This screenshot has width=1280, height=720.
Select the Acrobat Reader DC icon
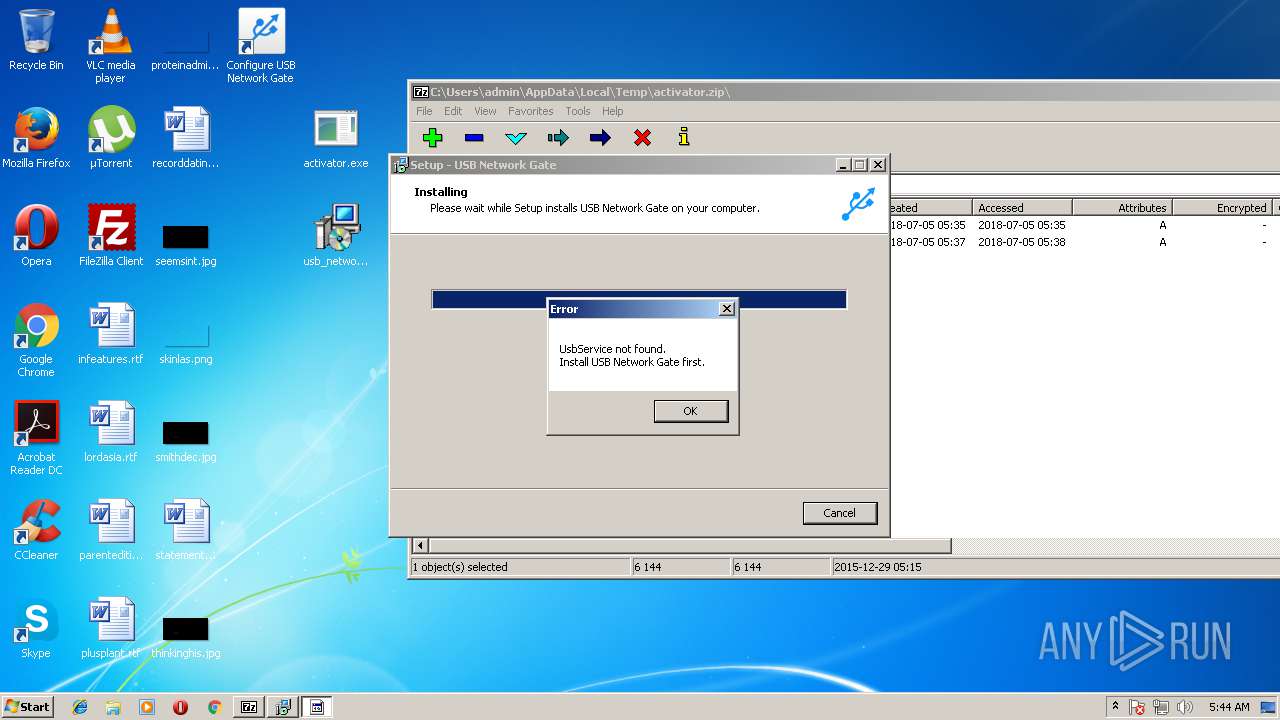pyautogui.click(x=36, y=438)
